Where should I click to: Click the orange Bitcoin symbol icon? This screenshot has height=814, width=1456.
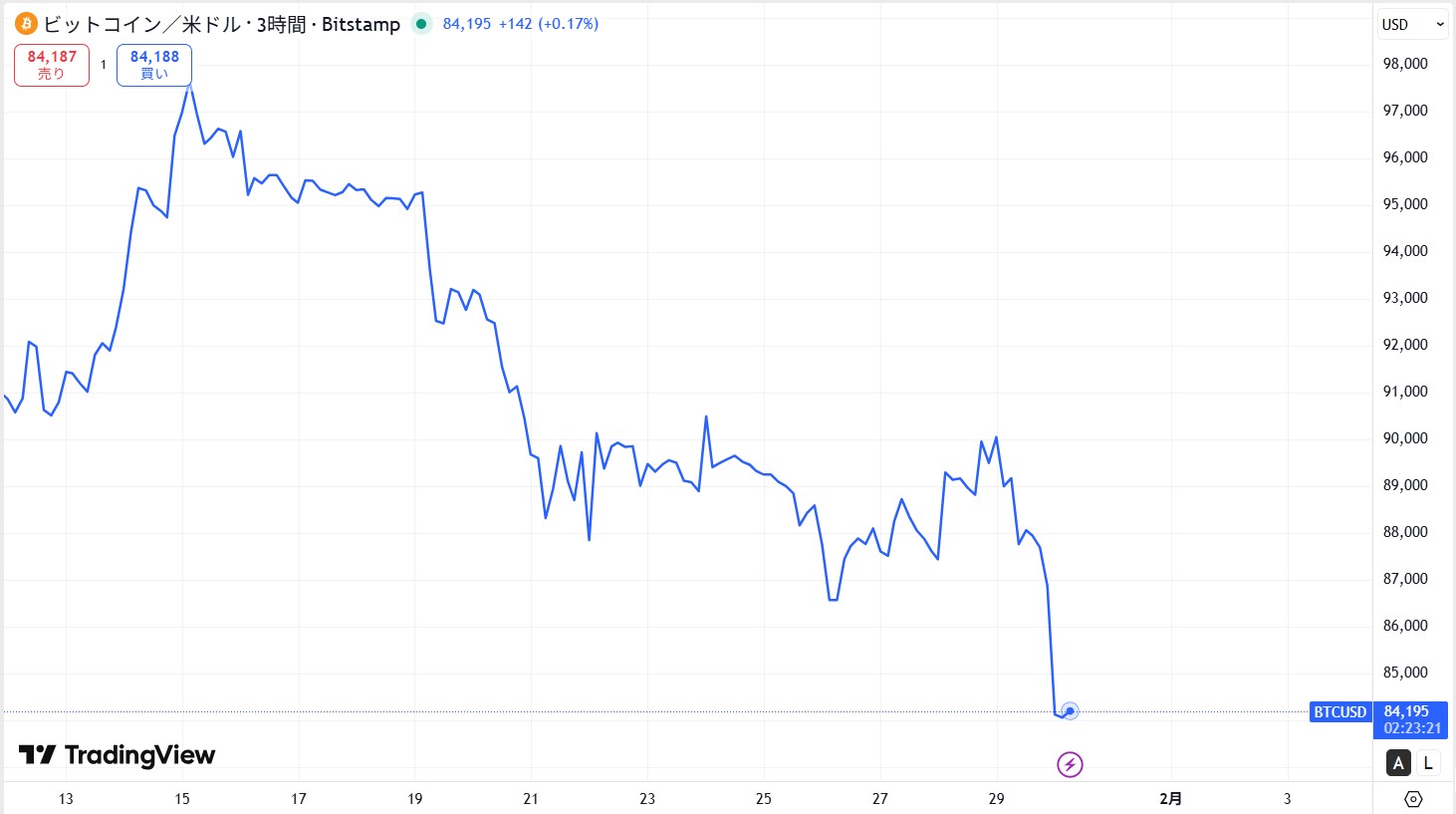[26, 24]
